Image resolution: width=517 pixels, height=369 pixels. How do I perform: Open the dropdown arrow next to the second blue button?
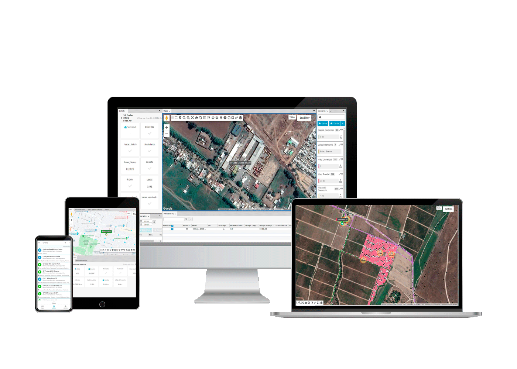point(343,123)
